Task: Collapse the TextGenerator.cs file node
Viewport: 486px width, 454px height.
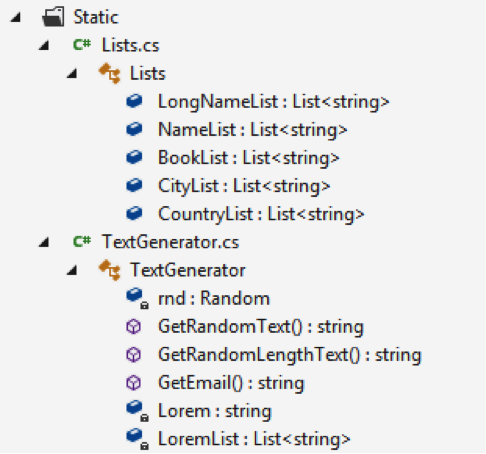Action: click(x=44, y=242)
